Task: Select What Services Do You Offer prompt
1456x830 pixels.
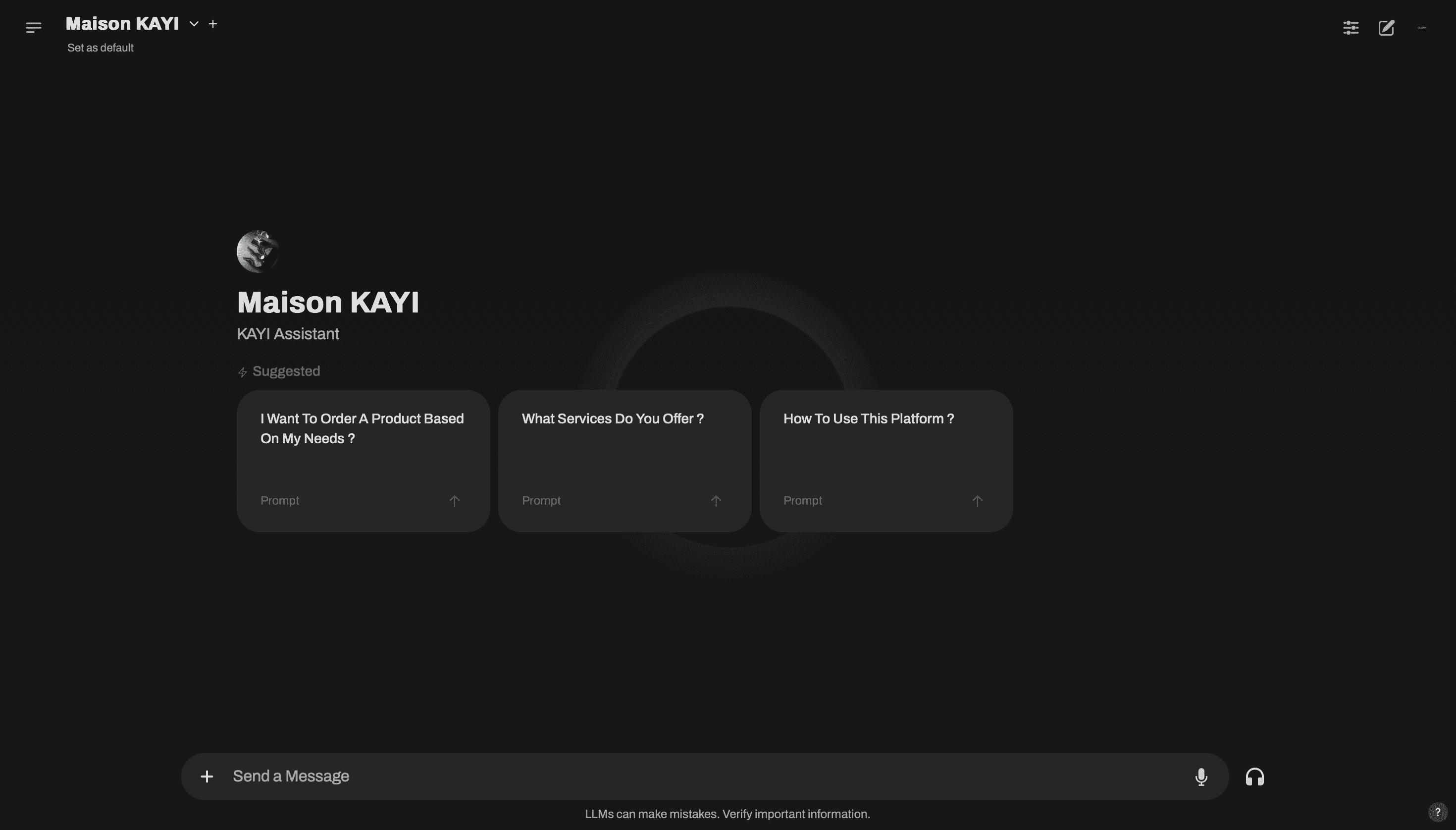Action: point(624,450)
